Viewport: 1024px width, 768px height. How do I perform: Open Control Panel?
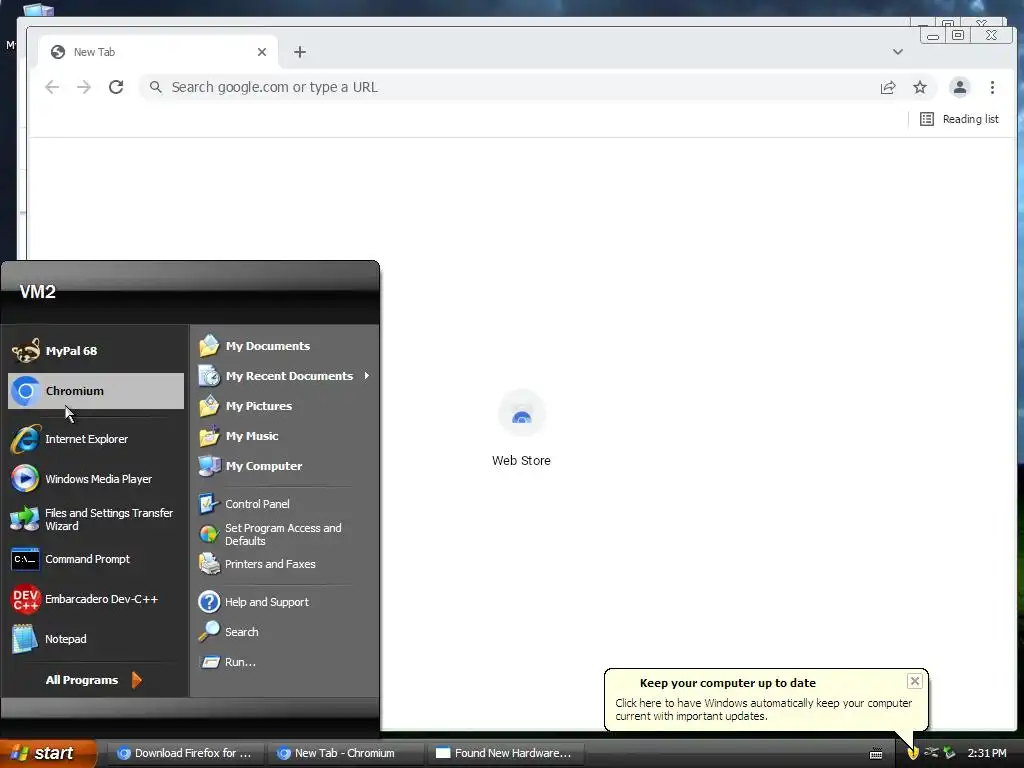point(285,504)
